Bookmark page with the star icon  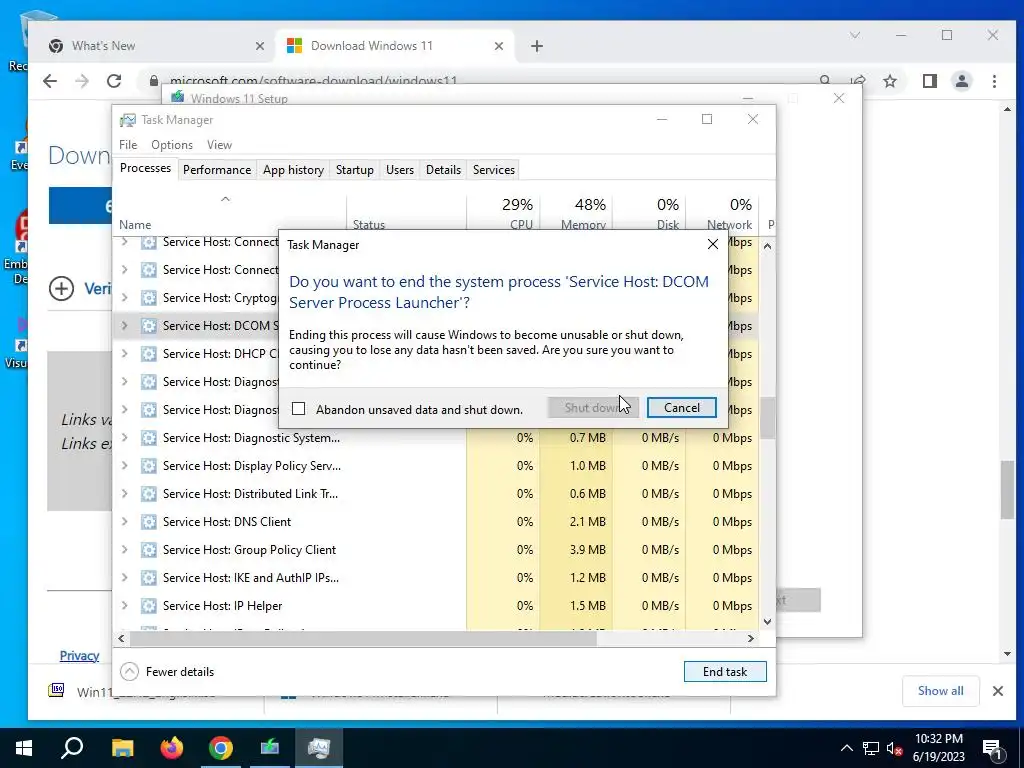pos(889,81)
